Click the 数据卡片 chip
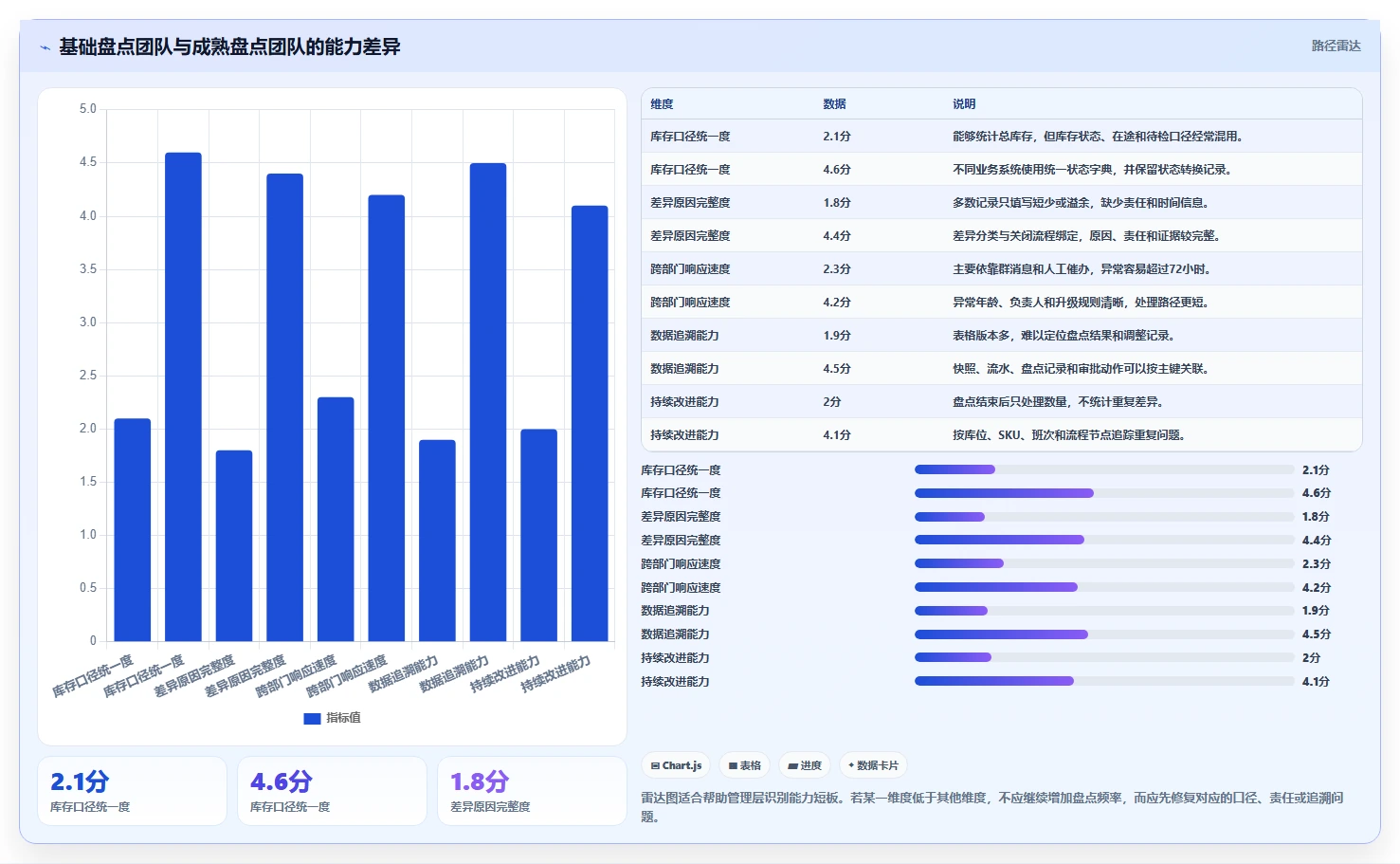The image size is (1400, 864). click(x=873, y=765)
